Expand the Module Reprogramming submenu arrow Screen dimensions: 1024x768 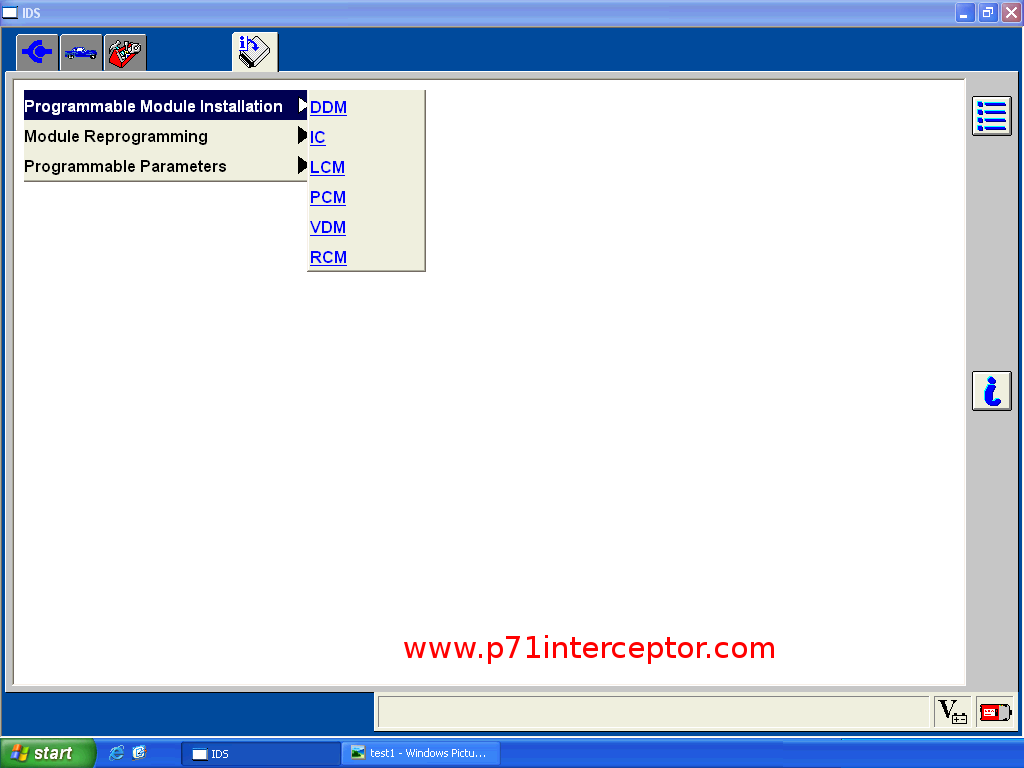302,136
